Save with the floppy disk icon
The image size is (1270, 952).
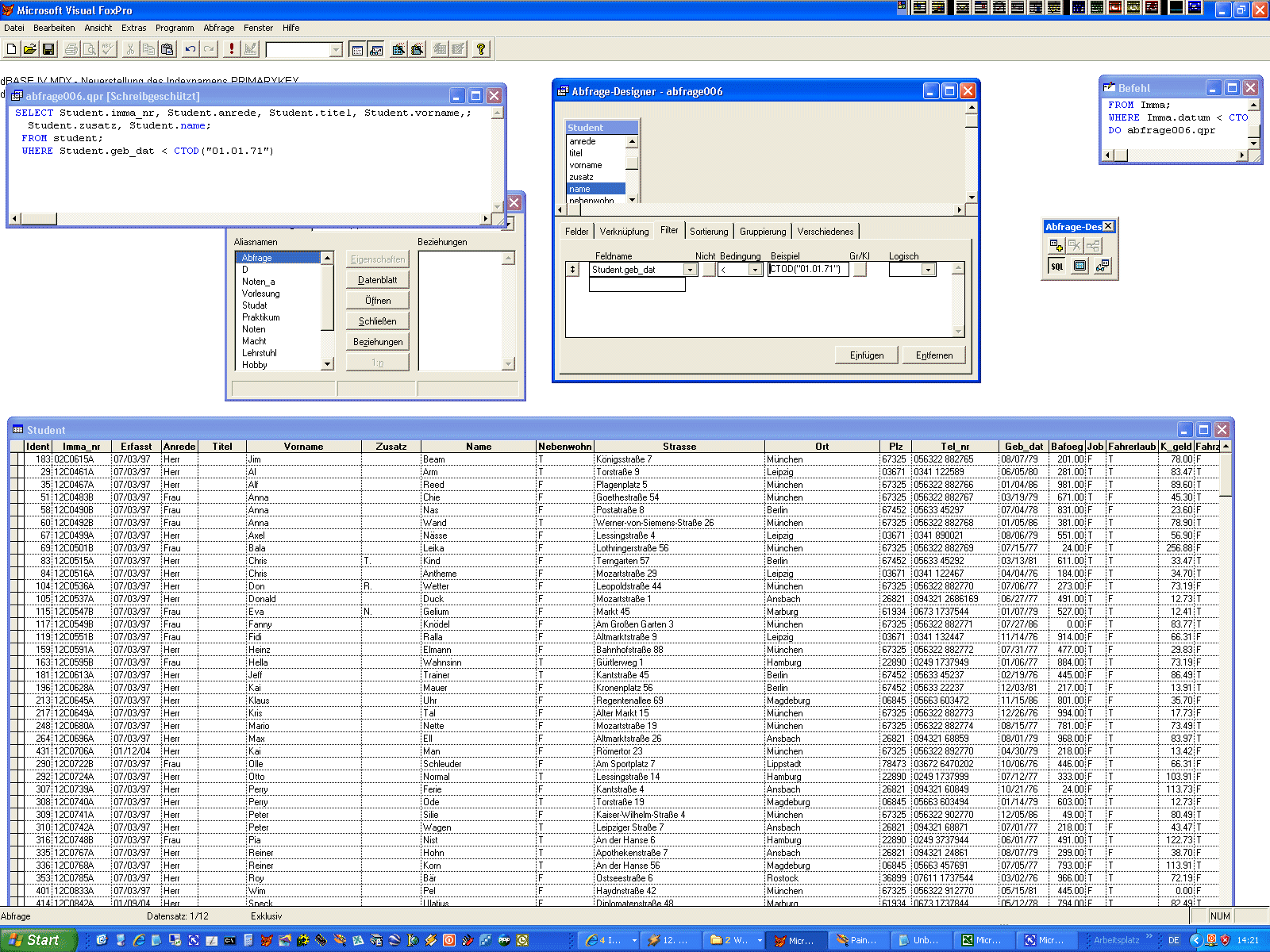click(x=48, y=49)
